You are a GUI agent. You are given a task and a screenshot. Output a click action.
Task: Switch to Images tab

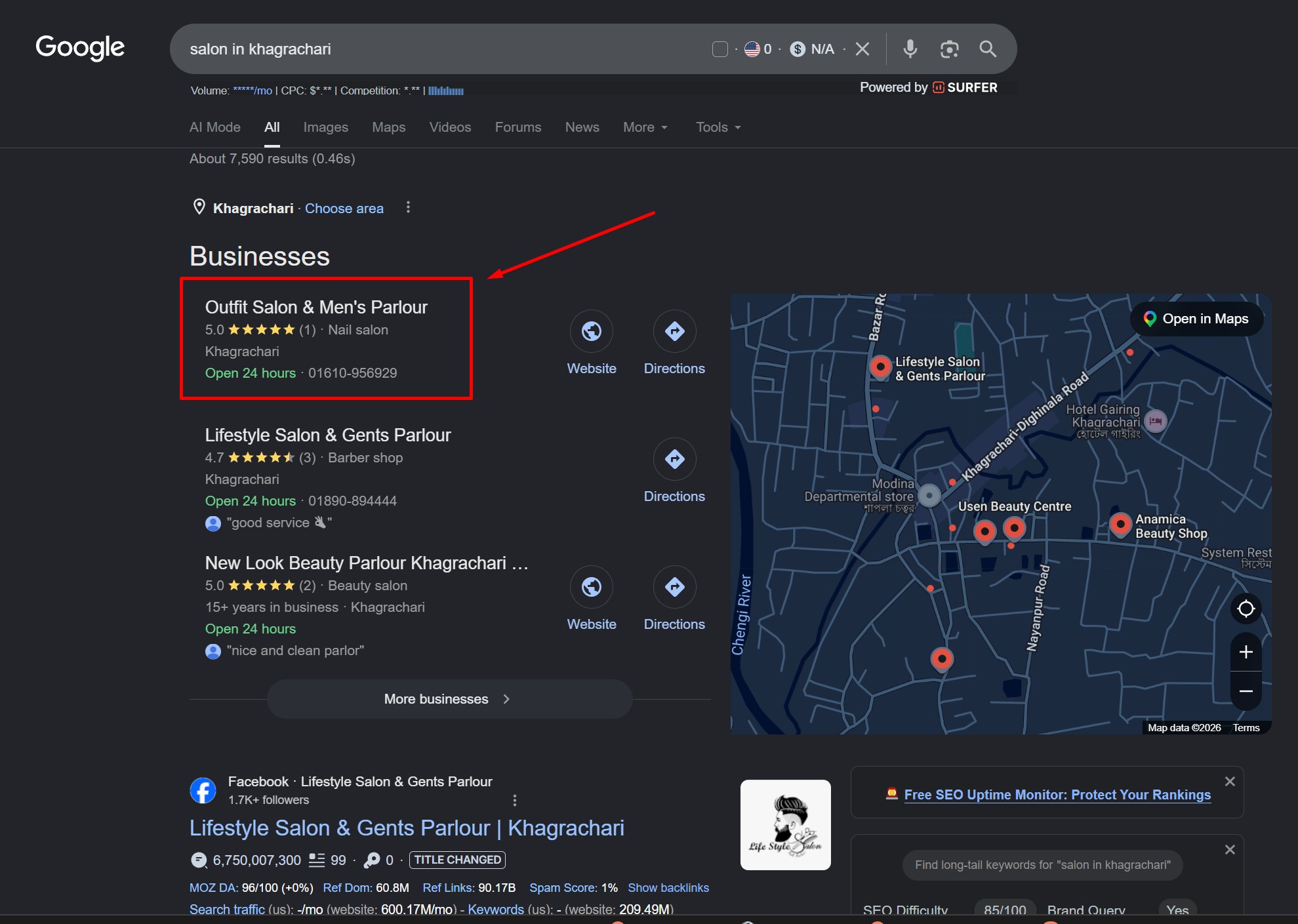325,127
